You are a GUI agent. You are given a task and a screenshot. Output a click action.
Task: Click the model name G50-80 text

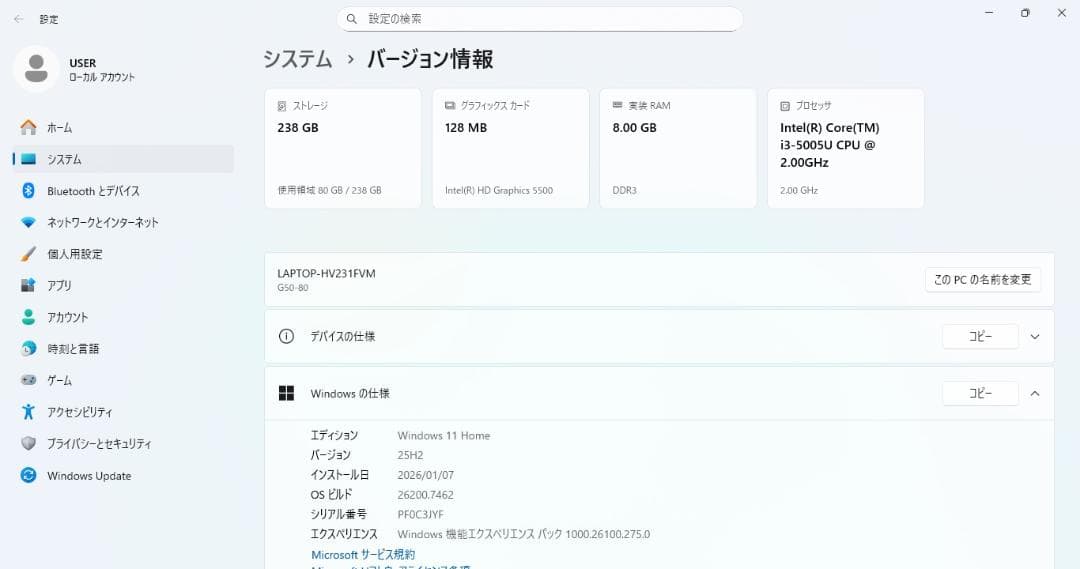point(293,288)
